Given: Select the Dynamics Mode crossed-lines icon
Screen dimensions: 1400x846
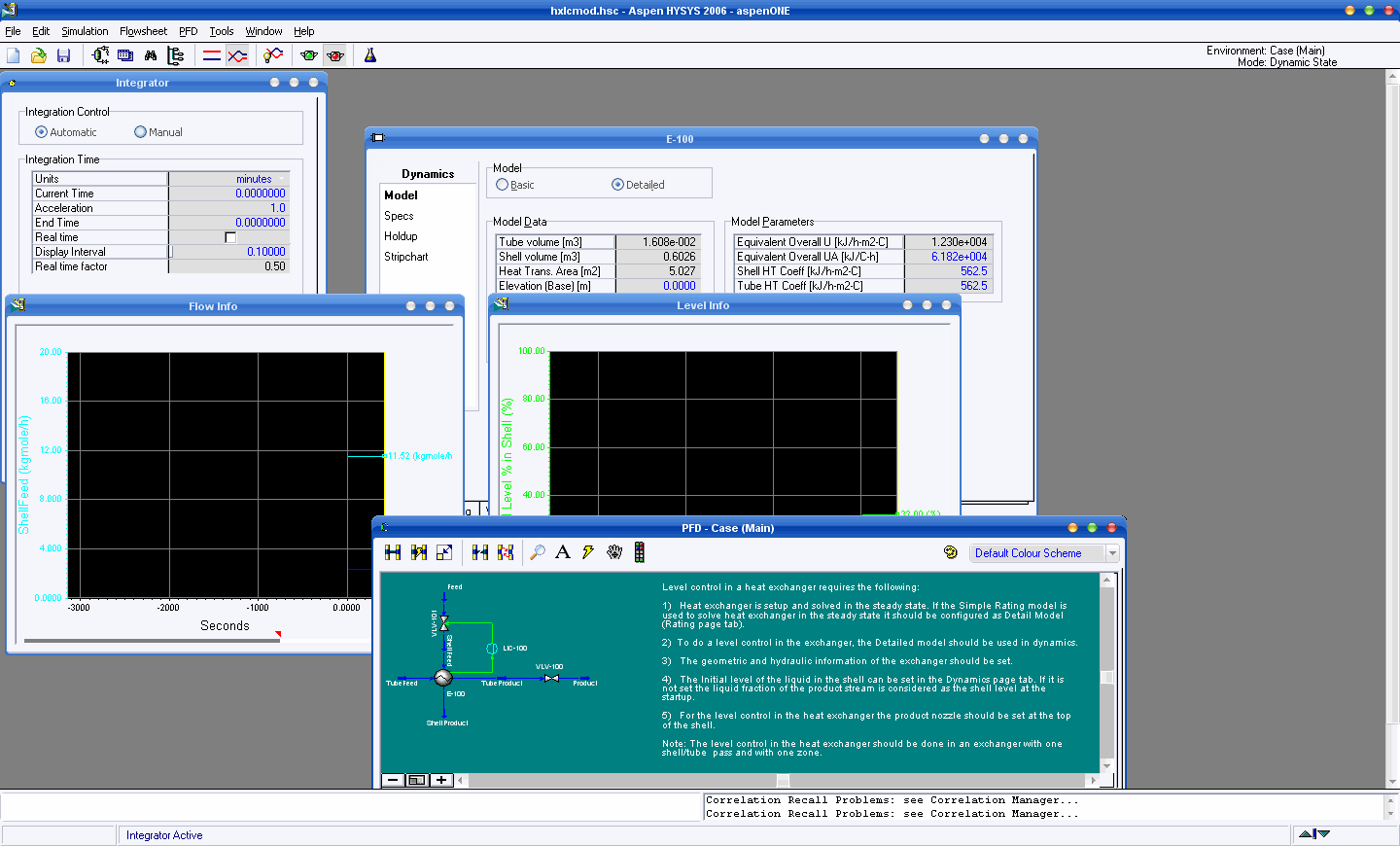Looking at the screenshot, I should coord(237,56).
